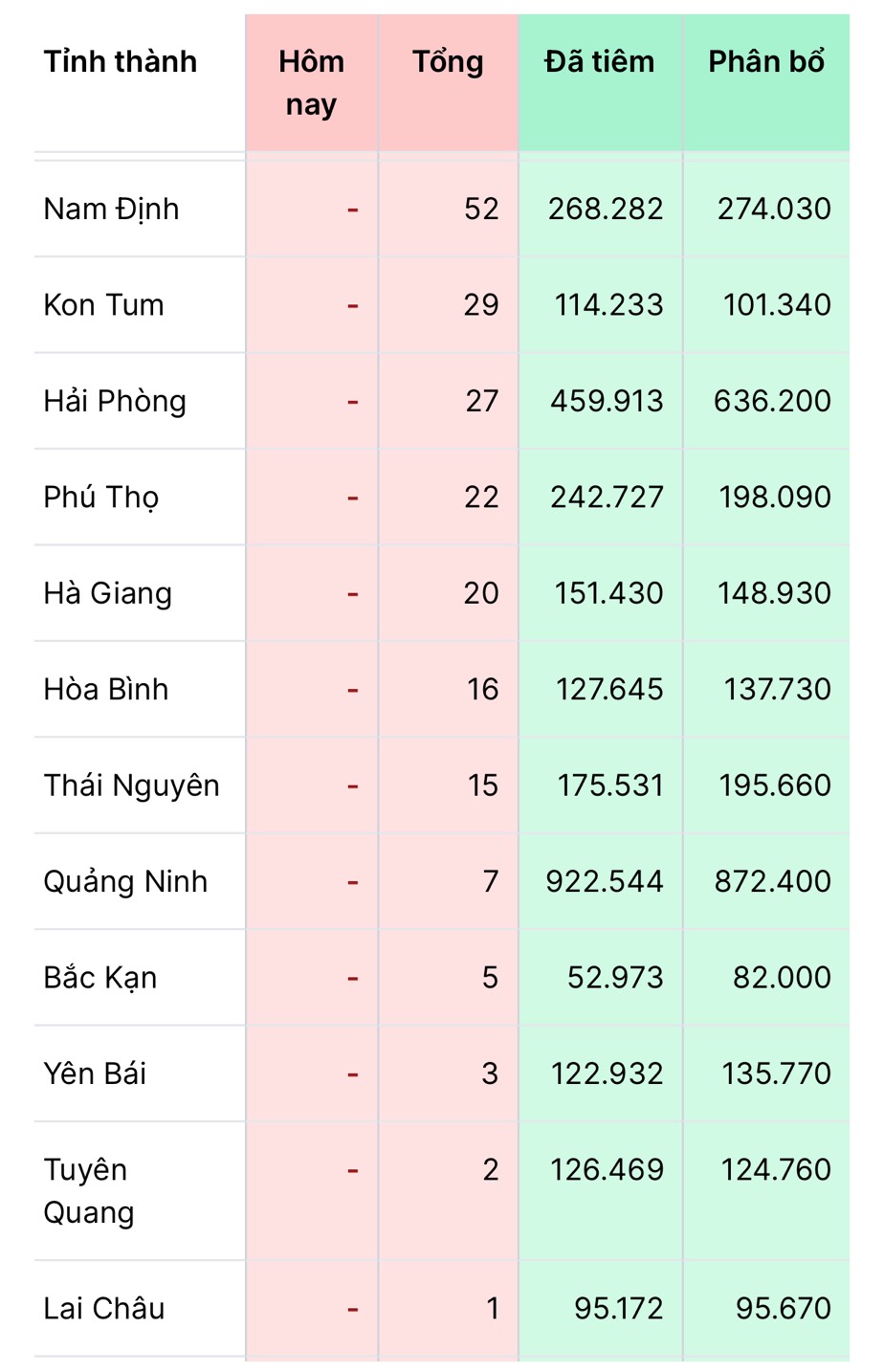The image size is (884, 1372).
Task: Select Bắc Kạn province
Action: (x=100, y=978)
